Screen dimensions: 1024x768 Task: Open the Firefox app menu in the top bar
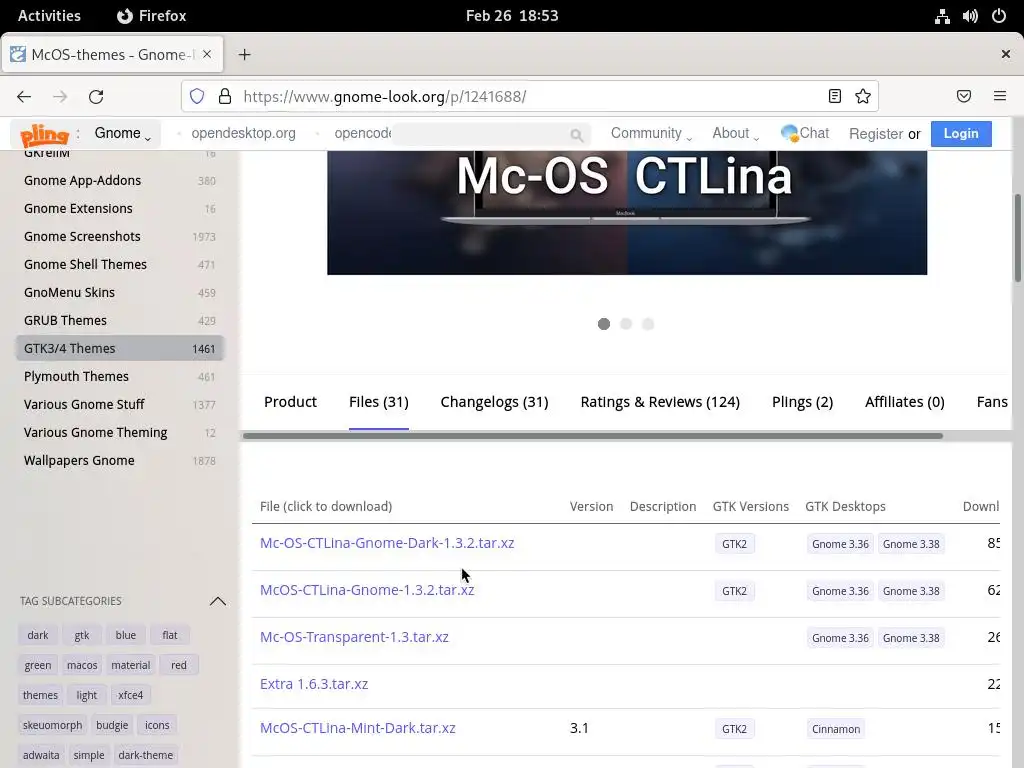click(x=152, y=16)
